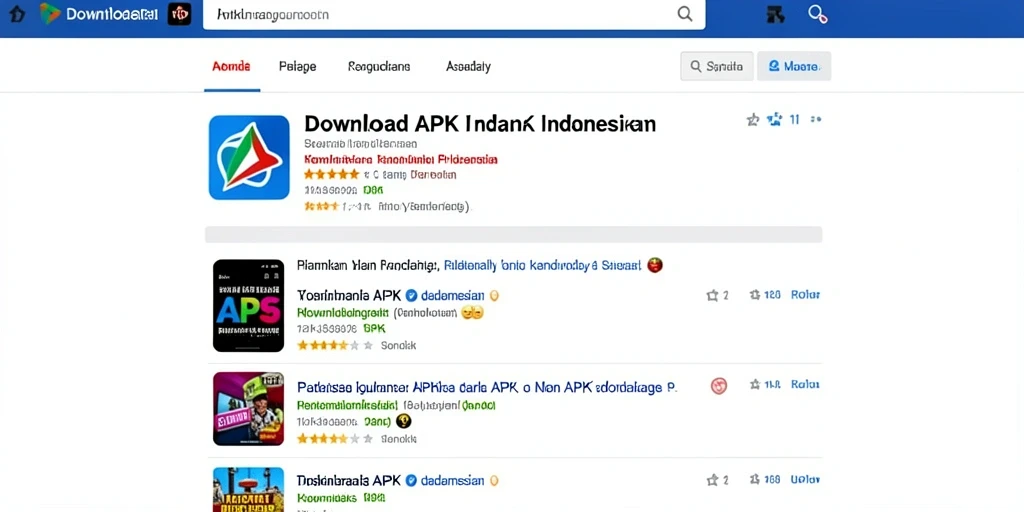The image size is (1024, 512).
Task: Click the star outline icon beside main title
Action: [x=753, y=120]
